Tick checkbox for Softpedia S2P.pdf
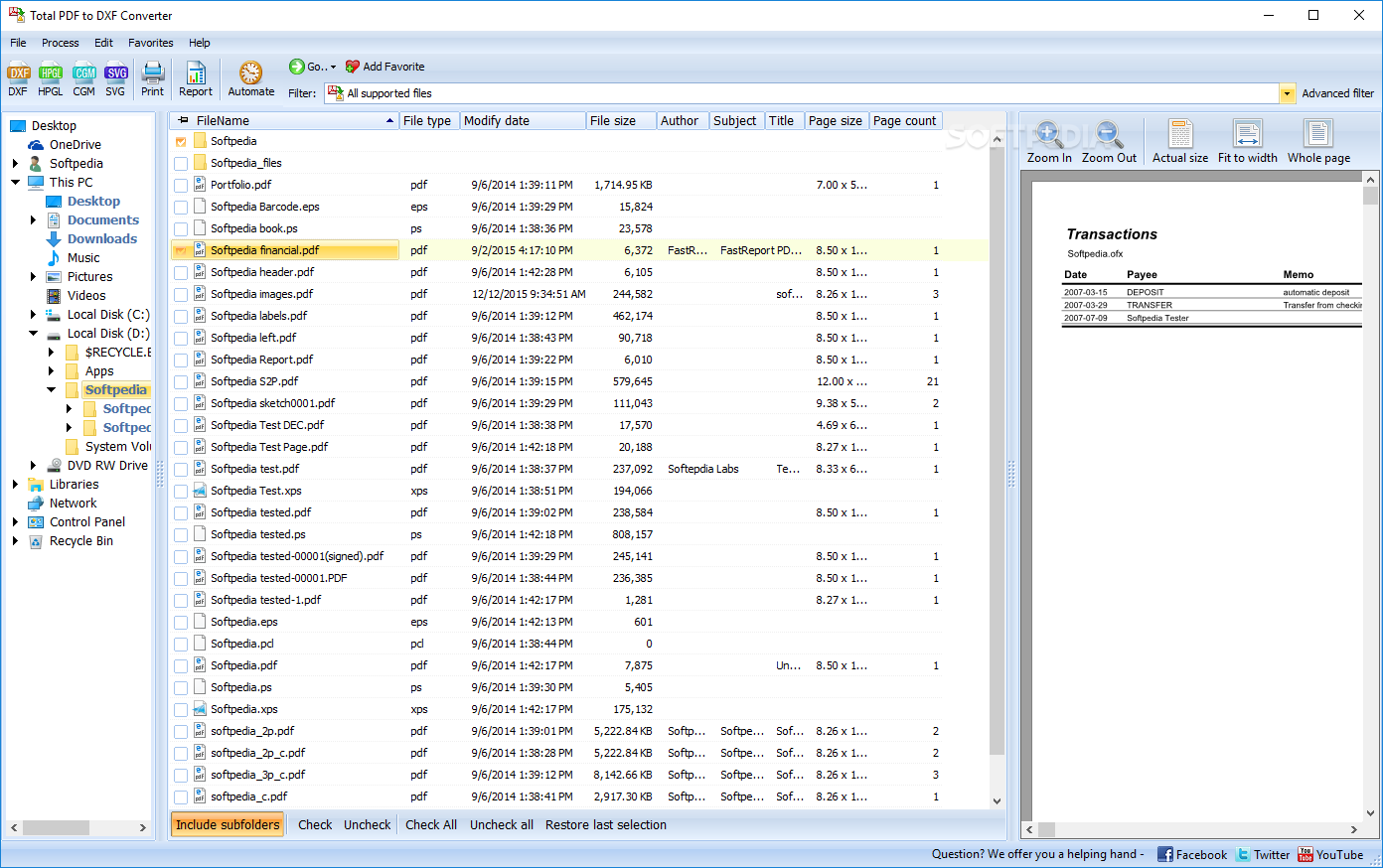1383x868 pixels. [181, 382]
